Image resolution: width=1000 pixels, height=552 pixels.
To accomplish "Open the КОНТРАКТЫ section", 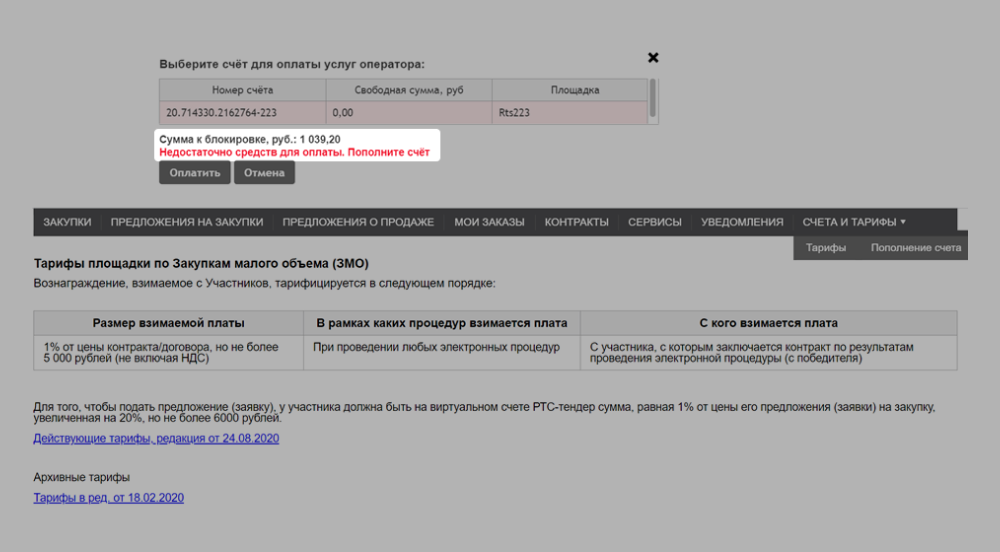I will tap(576, 222).
